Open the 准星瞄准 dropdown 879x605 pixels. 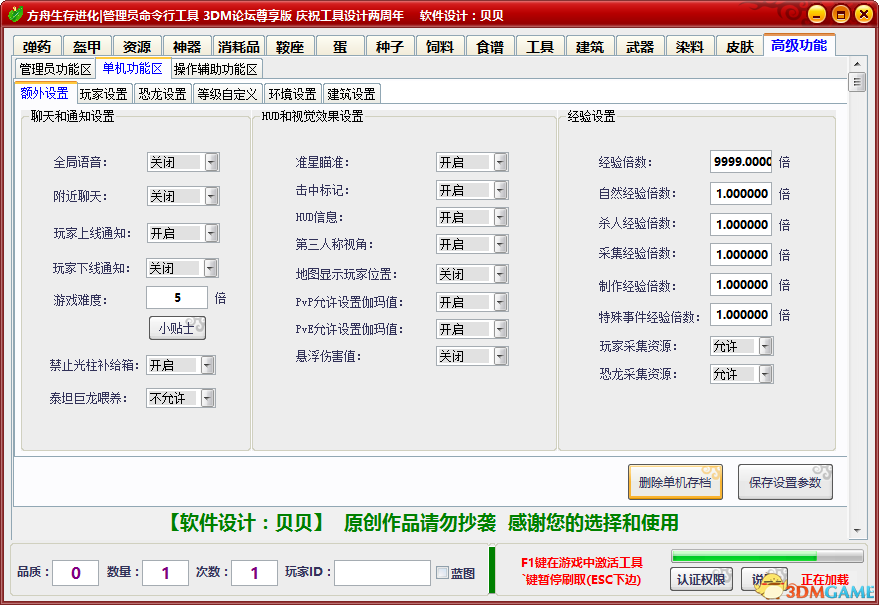500,162
